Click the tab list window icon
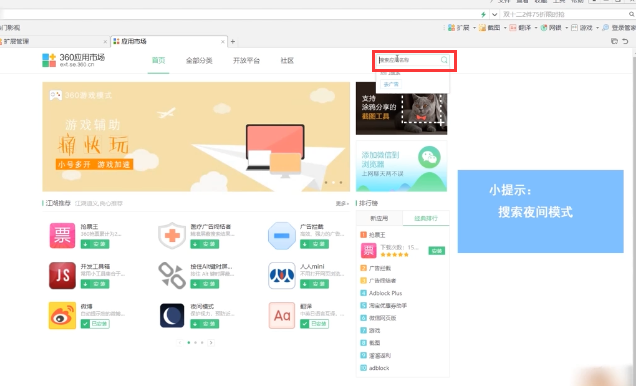Viewport: 636px width, 386px height. click(615, 41)
